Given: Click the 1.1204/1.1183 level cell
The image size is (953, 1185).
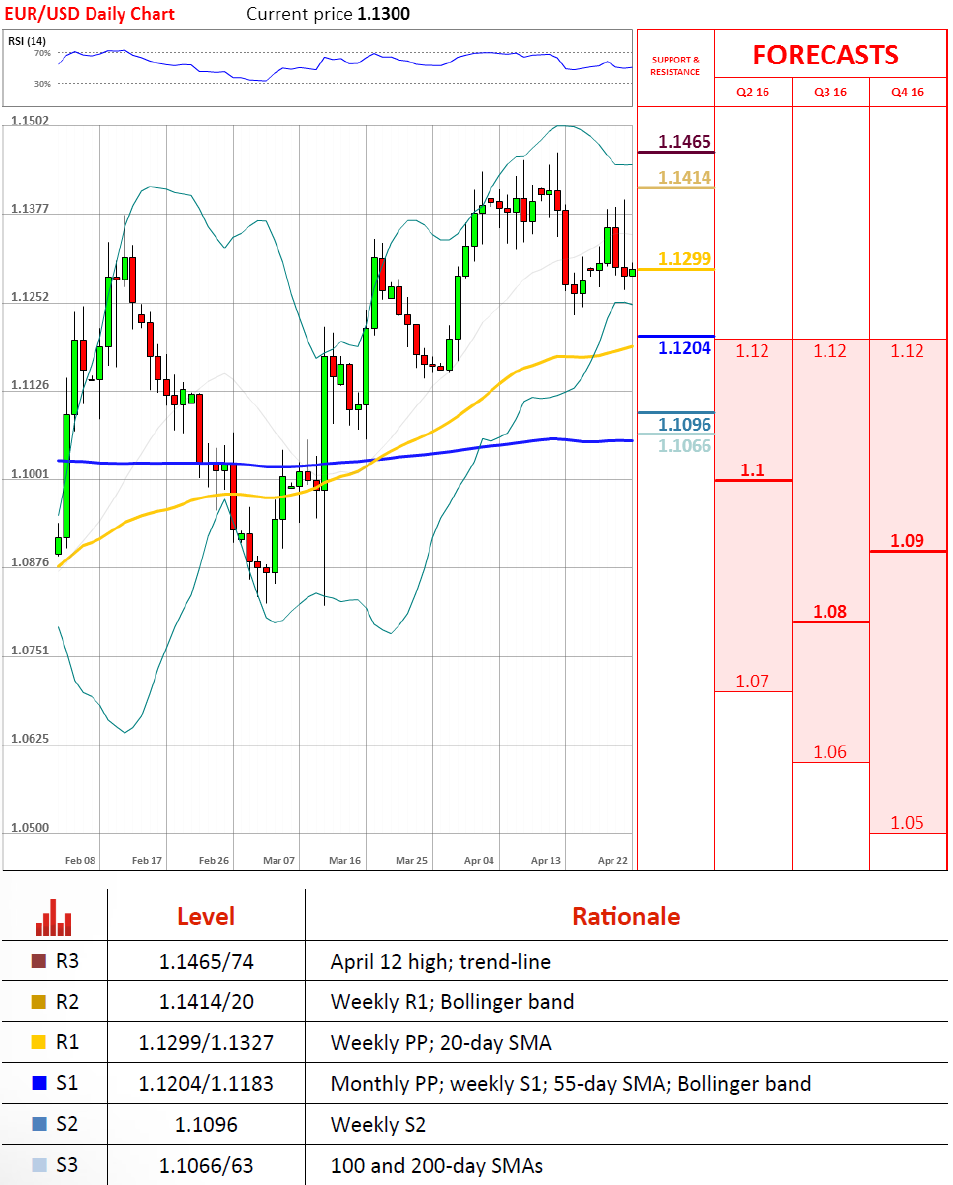Looking at the screenshot, I should click(206, 1084).
